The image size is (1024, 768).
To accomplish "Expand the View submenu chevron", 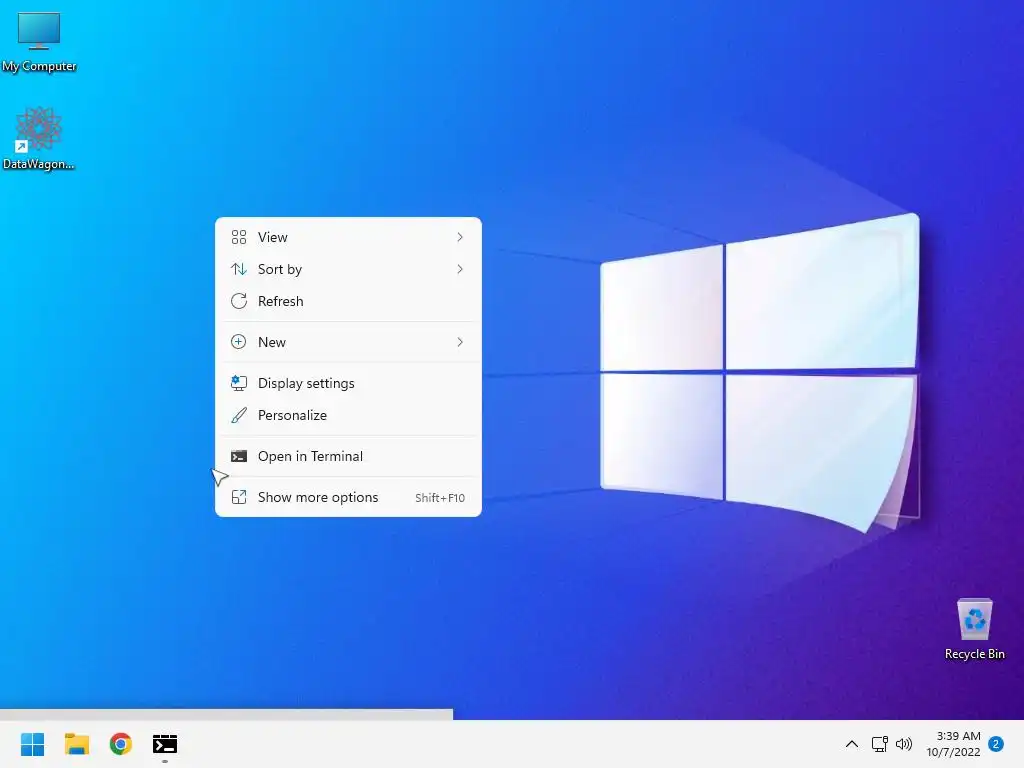I will click(460, 237).
